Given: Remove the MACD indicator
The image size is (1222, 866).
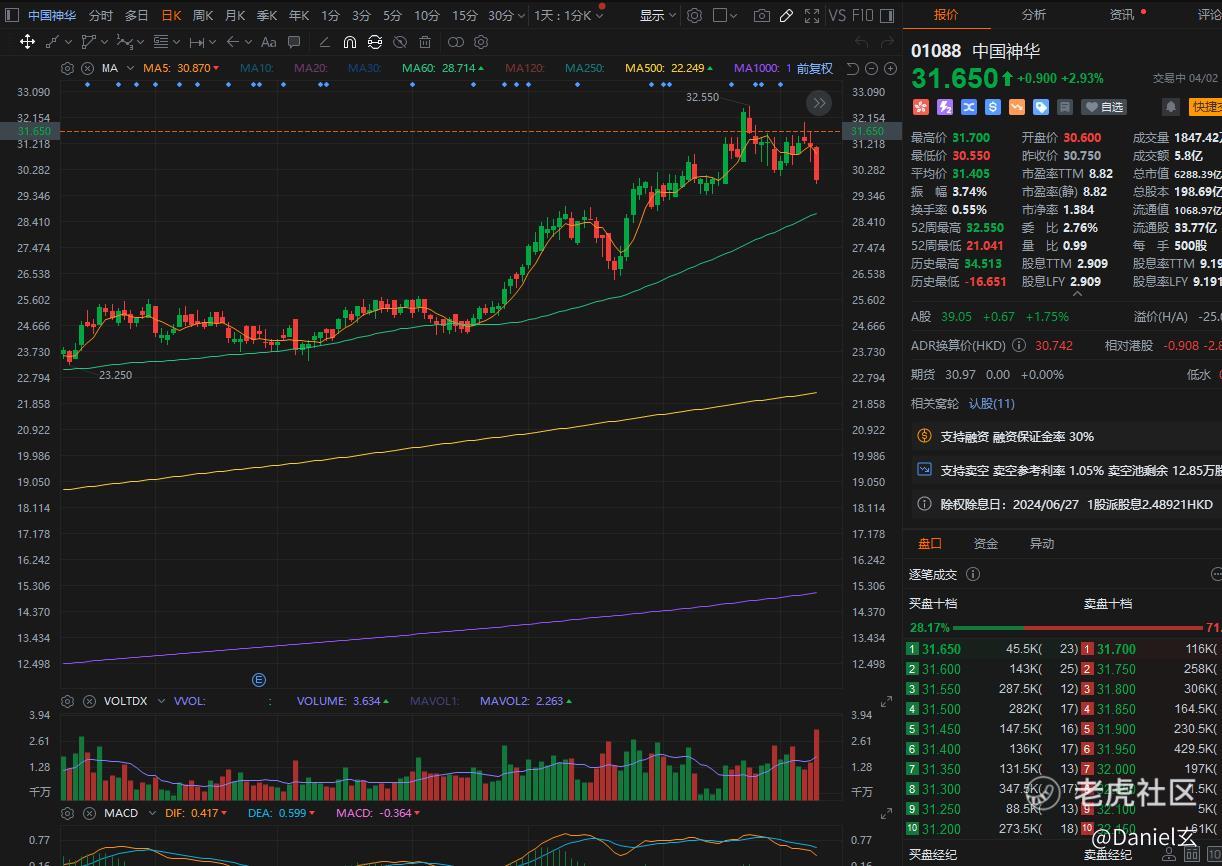Looking at the screenshot, I should tap(87, 813).
